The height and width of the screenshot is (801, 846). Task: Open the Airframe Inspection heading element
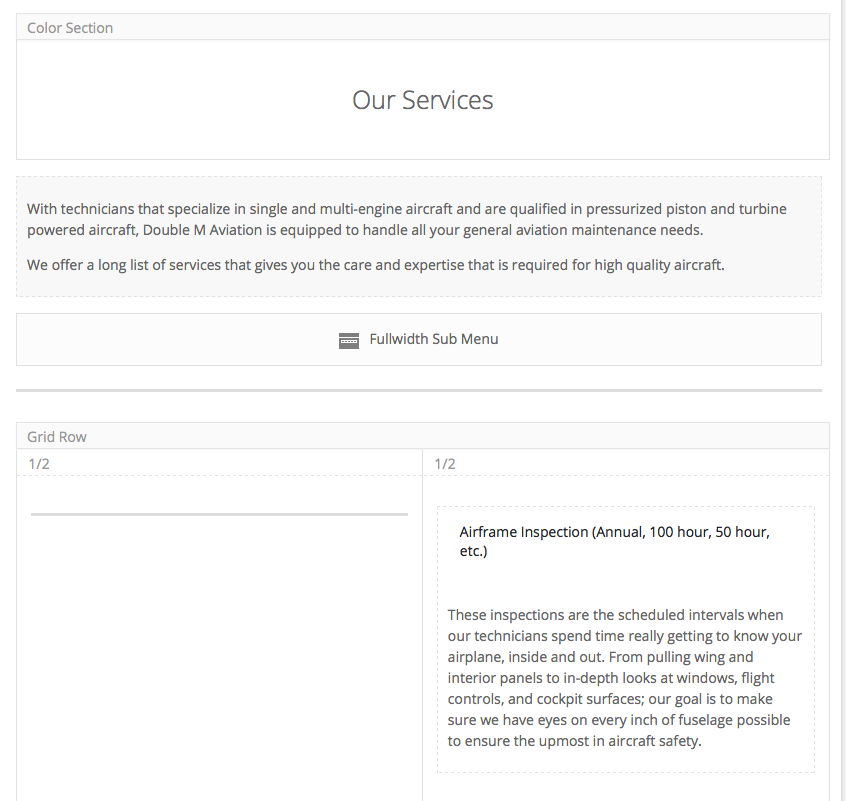pos(615,541)
